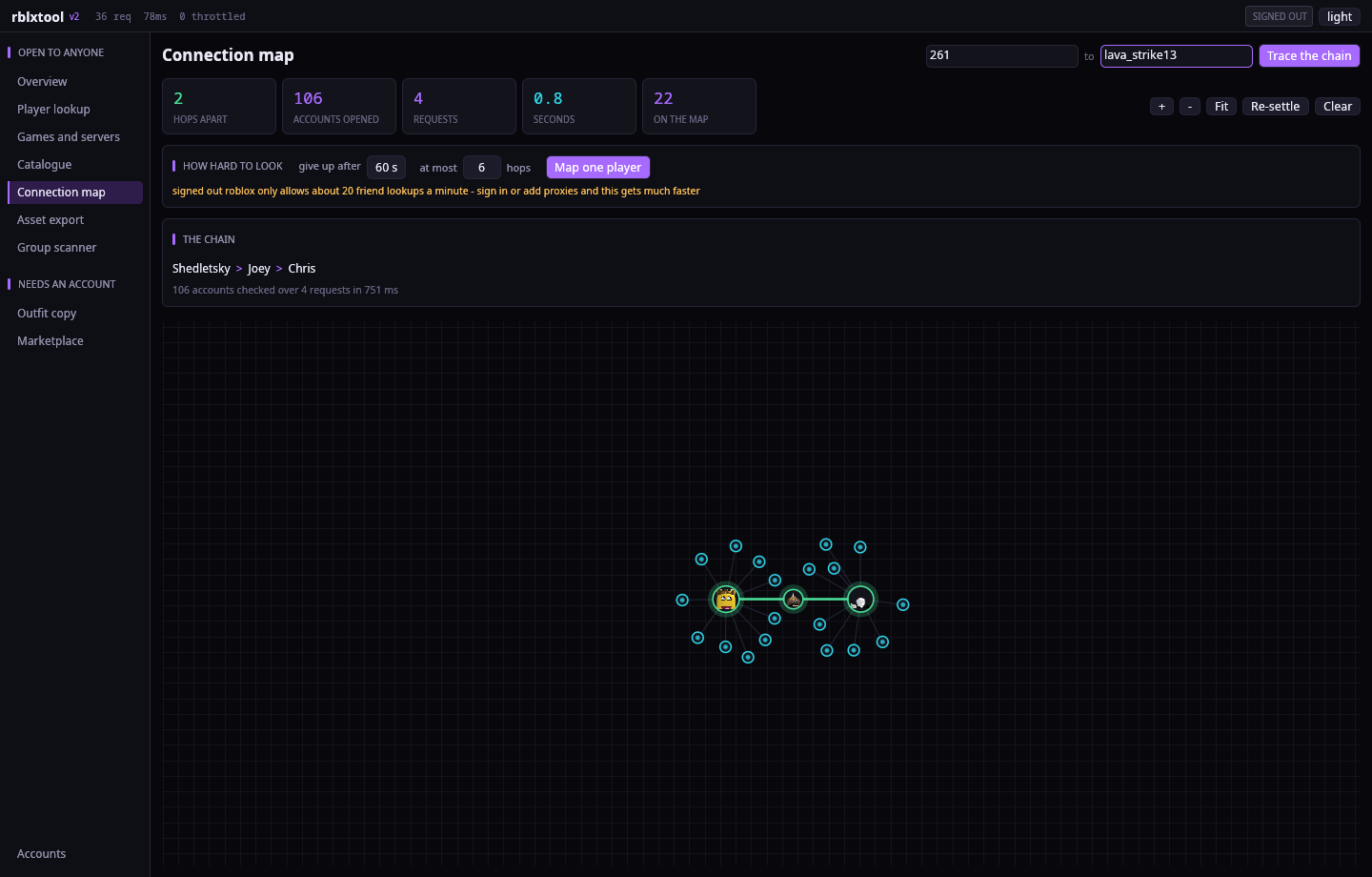Select the lone cyan node left of the yellow avatar

click(x=682, y=601)
